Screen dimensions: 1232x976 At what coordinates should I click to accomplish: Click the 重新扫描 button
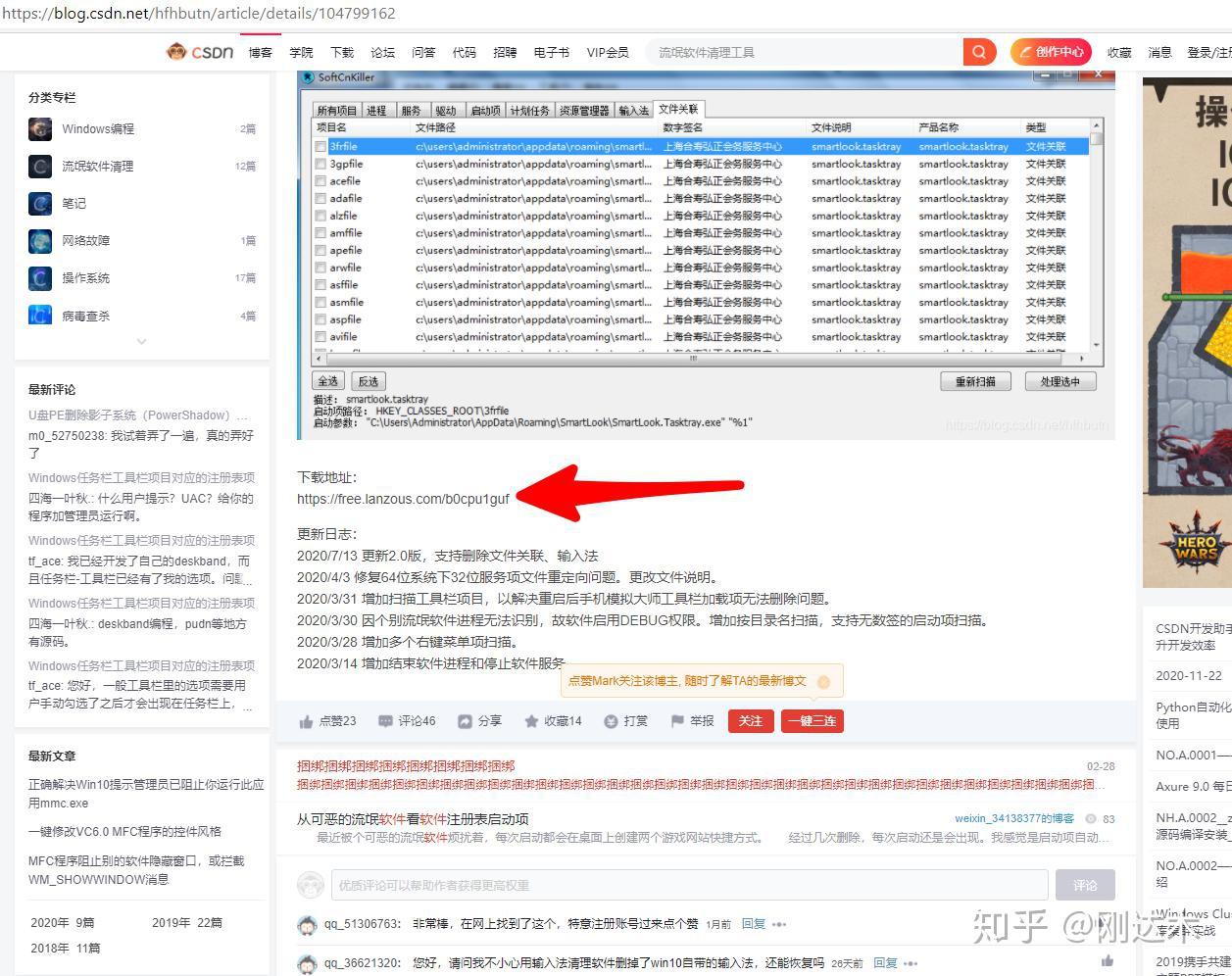[x=975, y=381]
